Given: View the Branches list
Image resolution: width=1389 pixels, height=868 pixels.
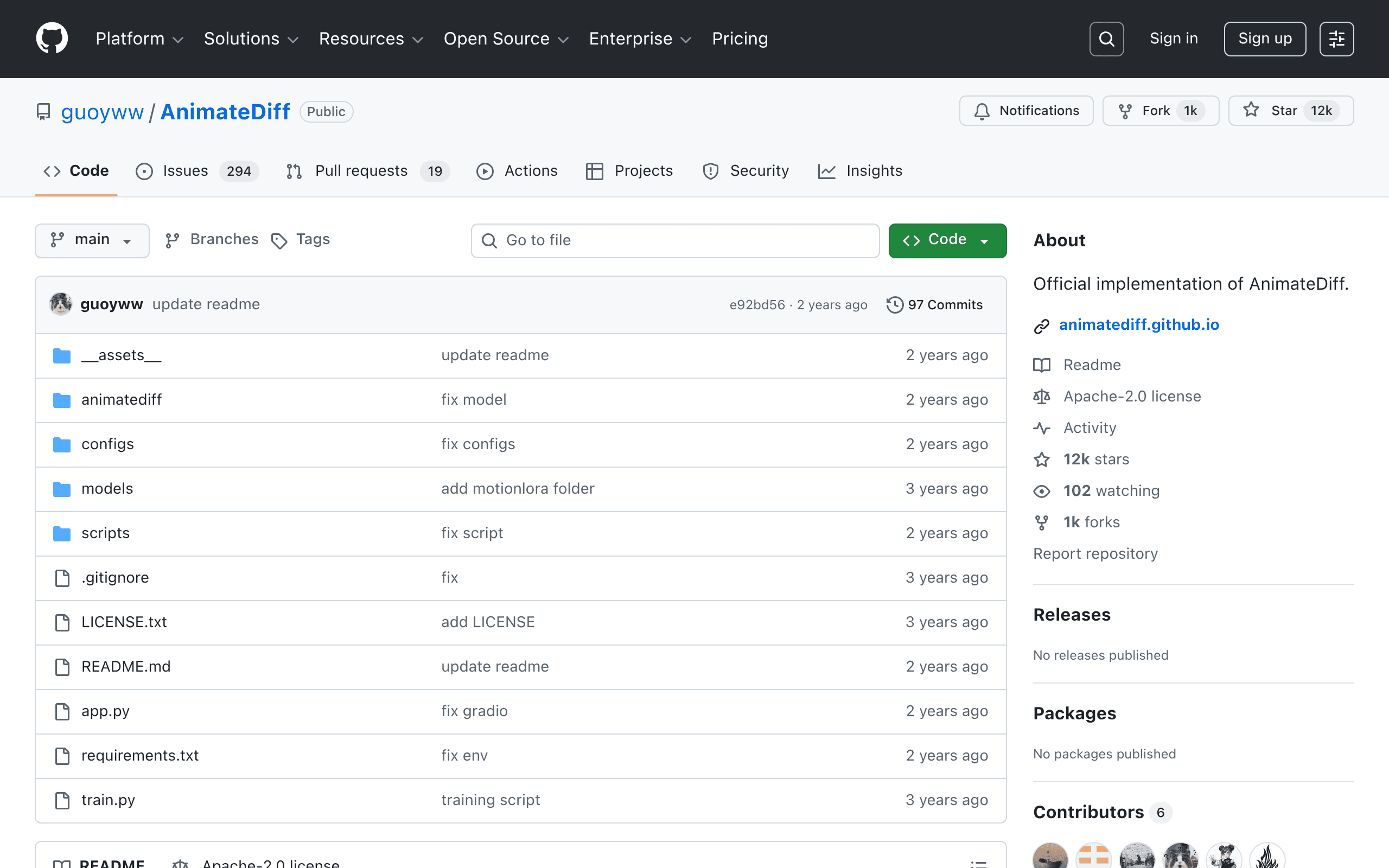Looking at the screenshot, I should 212,239.
